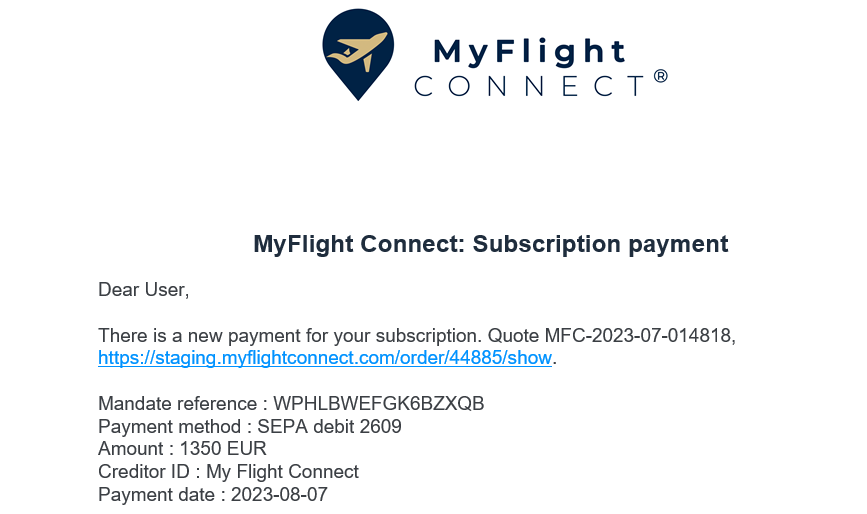The width and height of the screenshot is (867, 514).
Task: Click the Mandate reference label
Action: coord(177,403)
